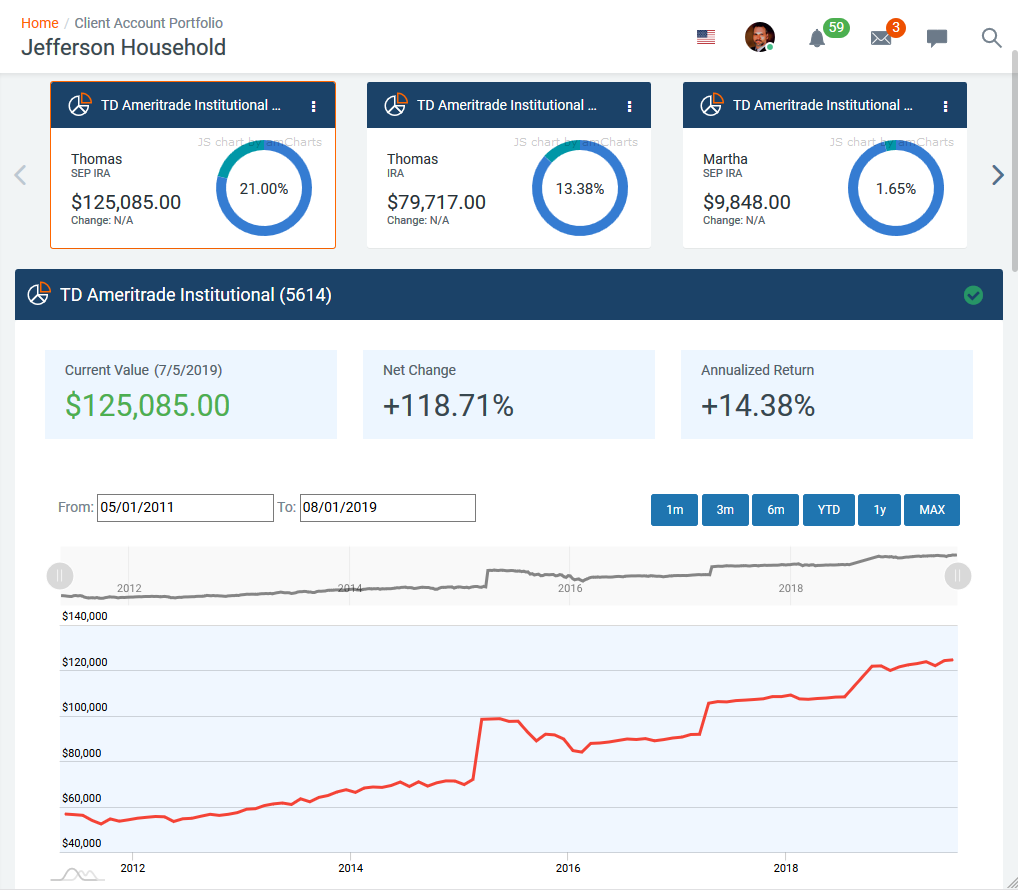The image size is (1018, 890).
Task: Click the 21.00% donut chart
Action: (264, 188)
